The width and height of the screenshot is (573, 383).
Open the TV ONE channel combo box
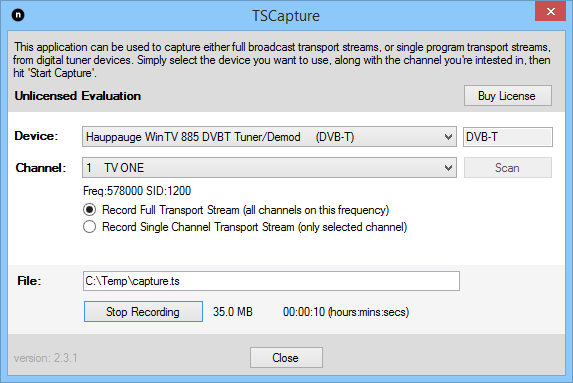coord(269,168)
